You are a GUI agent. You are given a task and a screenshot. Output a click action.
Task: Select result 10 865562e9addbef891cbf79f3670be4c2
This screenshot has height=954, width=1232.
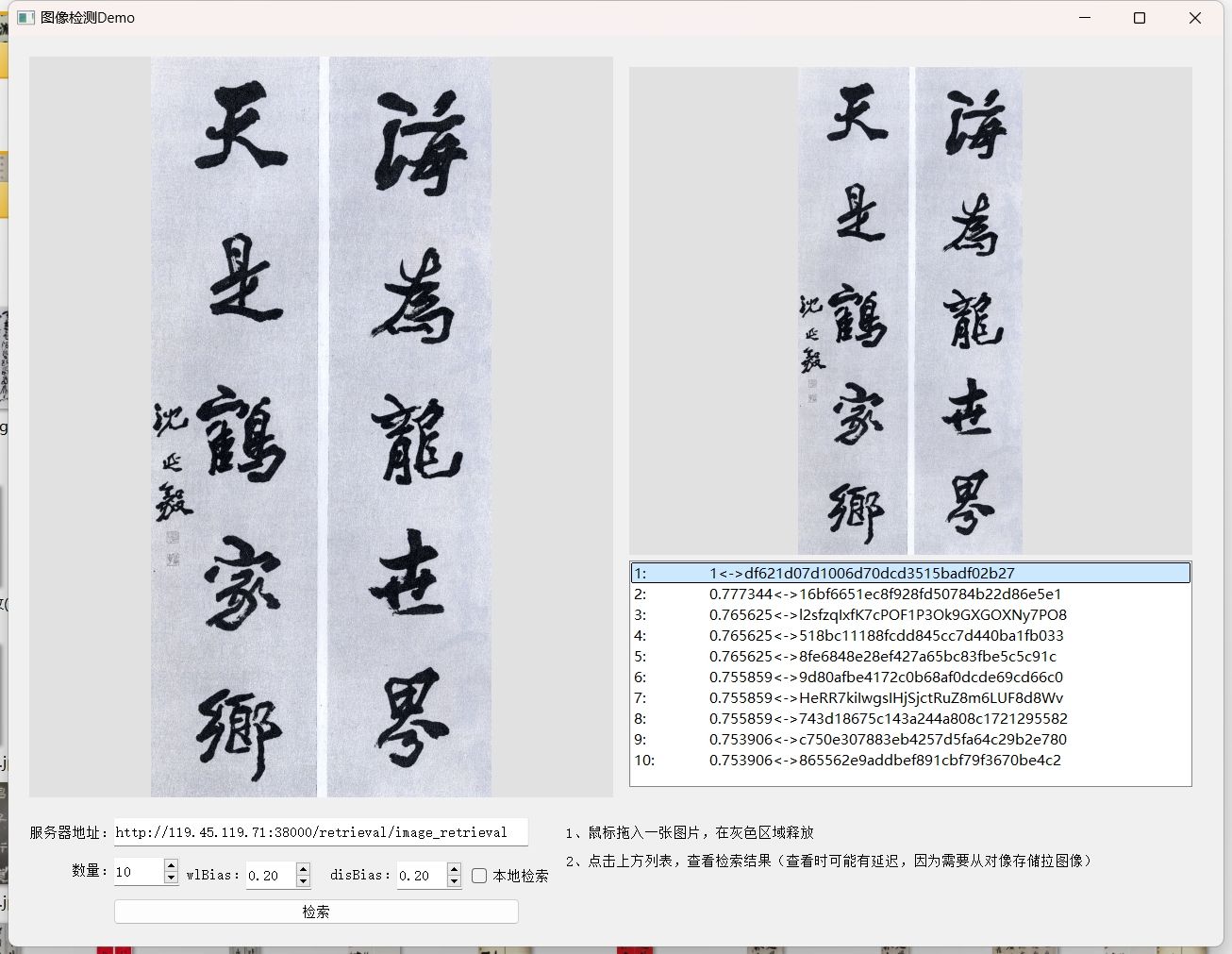910,760
